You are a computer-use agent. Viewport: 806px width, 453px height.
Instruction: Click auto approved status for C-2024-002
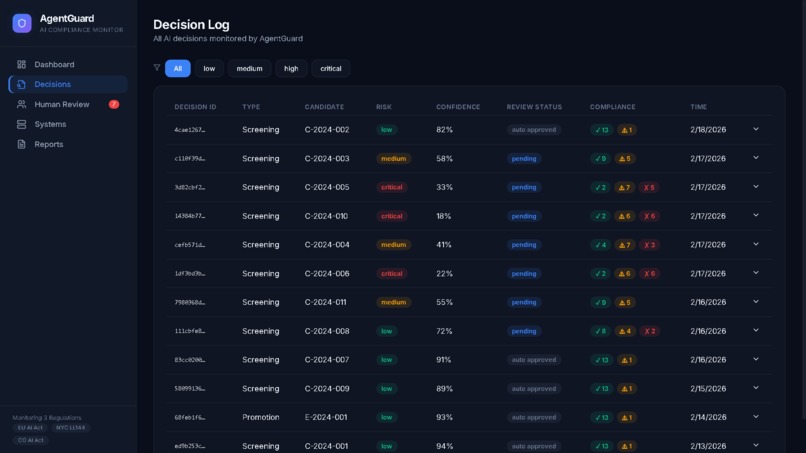tap(534, 130)
